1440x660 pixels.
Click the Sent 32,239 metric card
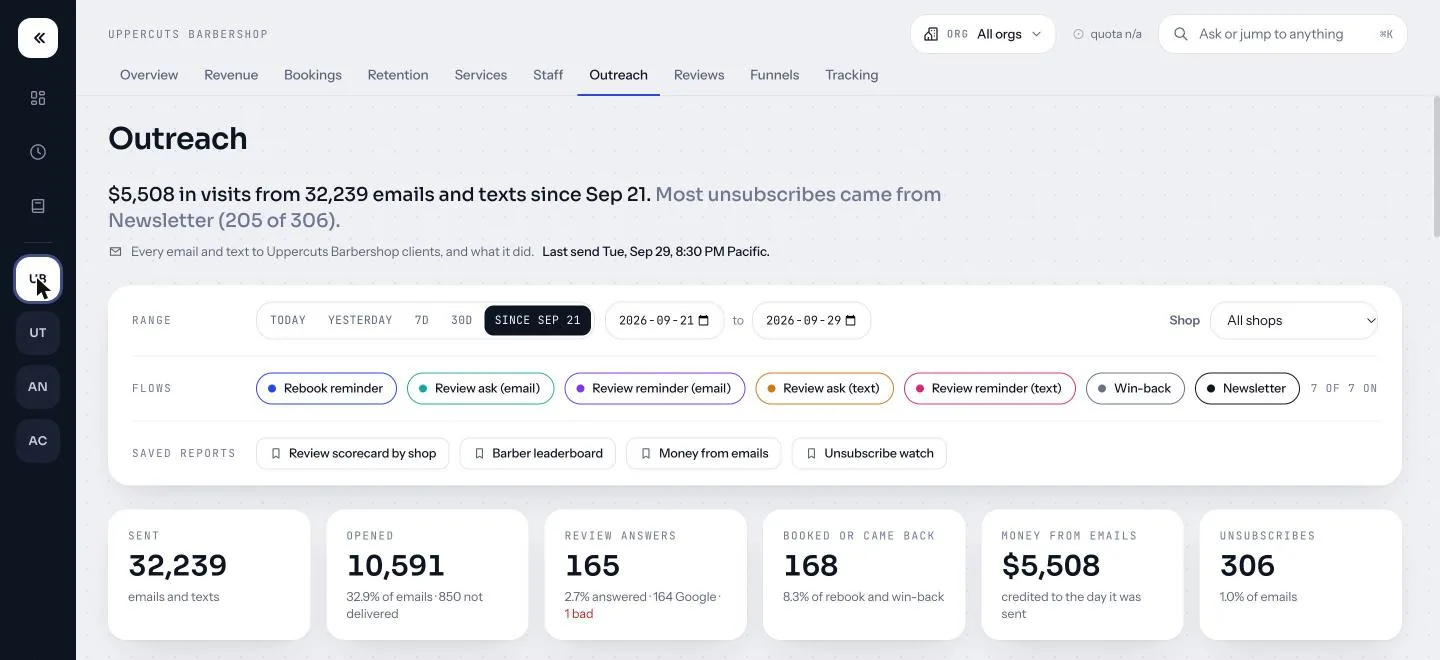pos(209,575)
